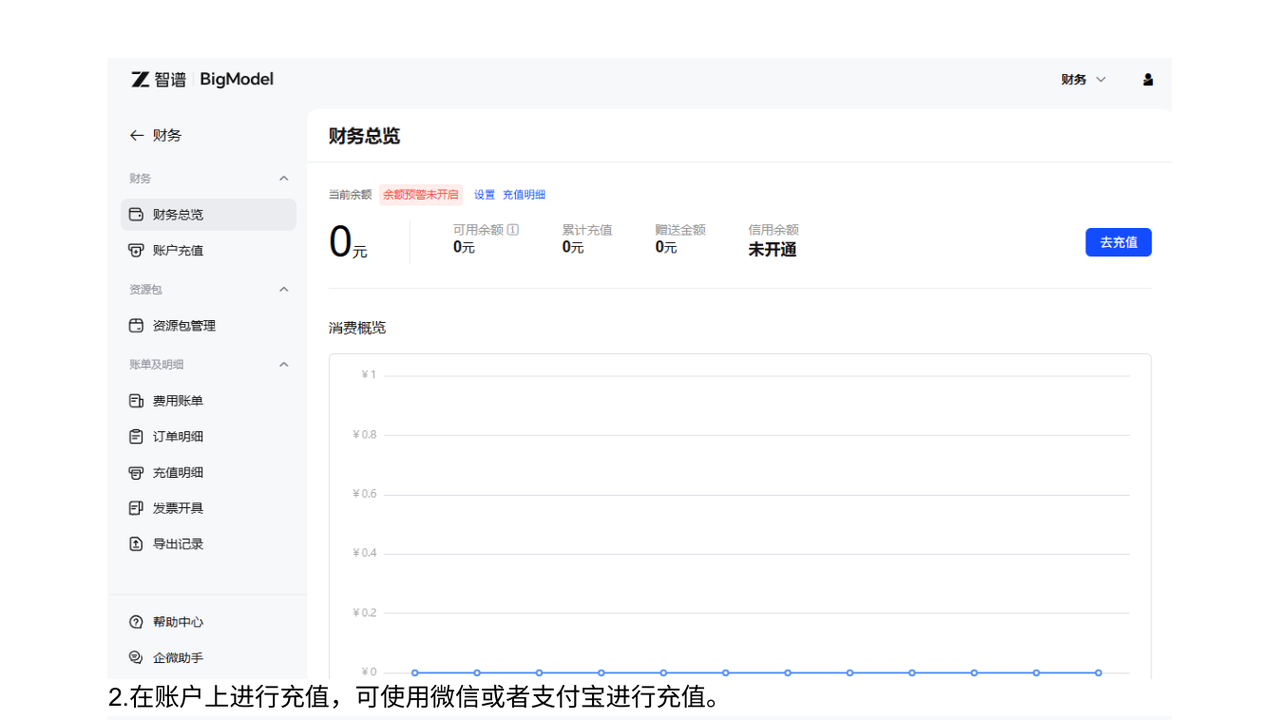Launch 企微助手 from the sidebar icon

coord(136,657)
